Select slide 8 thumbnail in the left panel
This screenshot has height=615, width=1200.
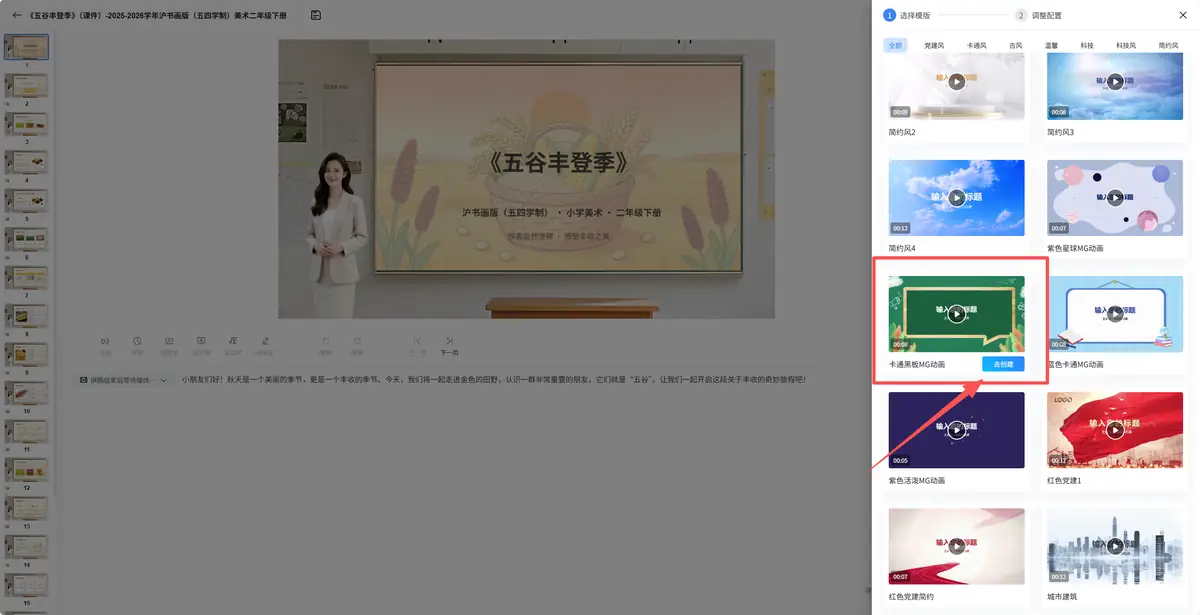(27, 317)
